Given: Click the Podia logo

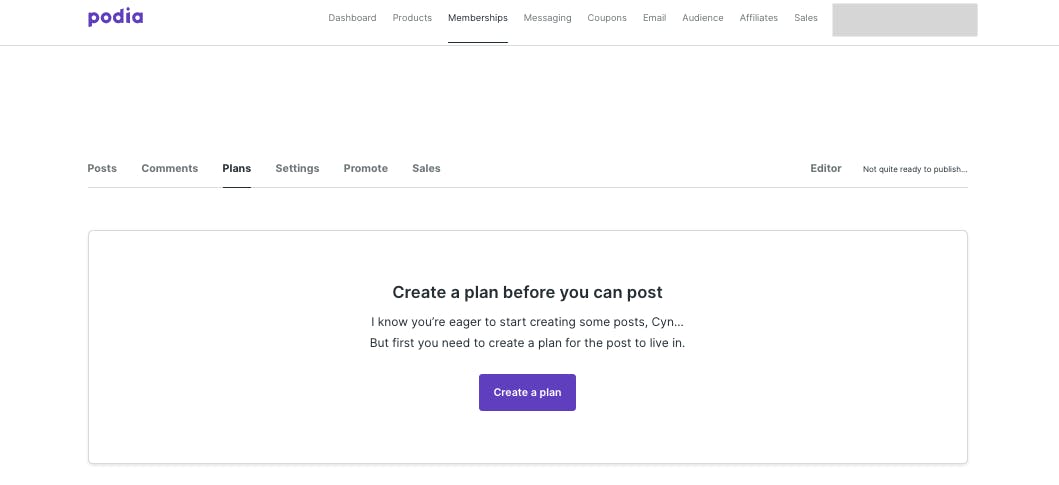Looking at the screenshot, I should tap(115, 17).
